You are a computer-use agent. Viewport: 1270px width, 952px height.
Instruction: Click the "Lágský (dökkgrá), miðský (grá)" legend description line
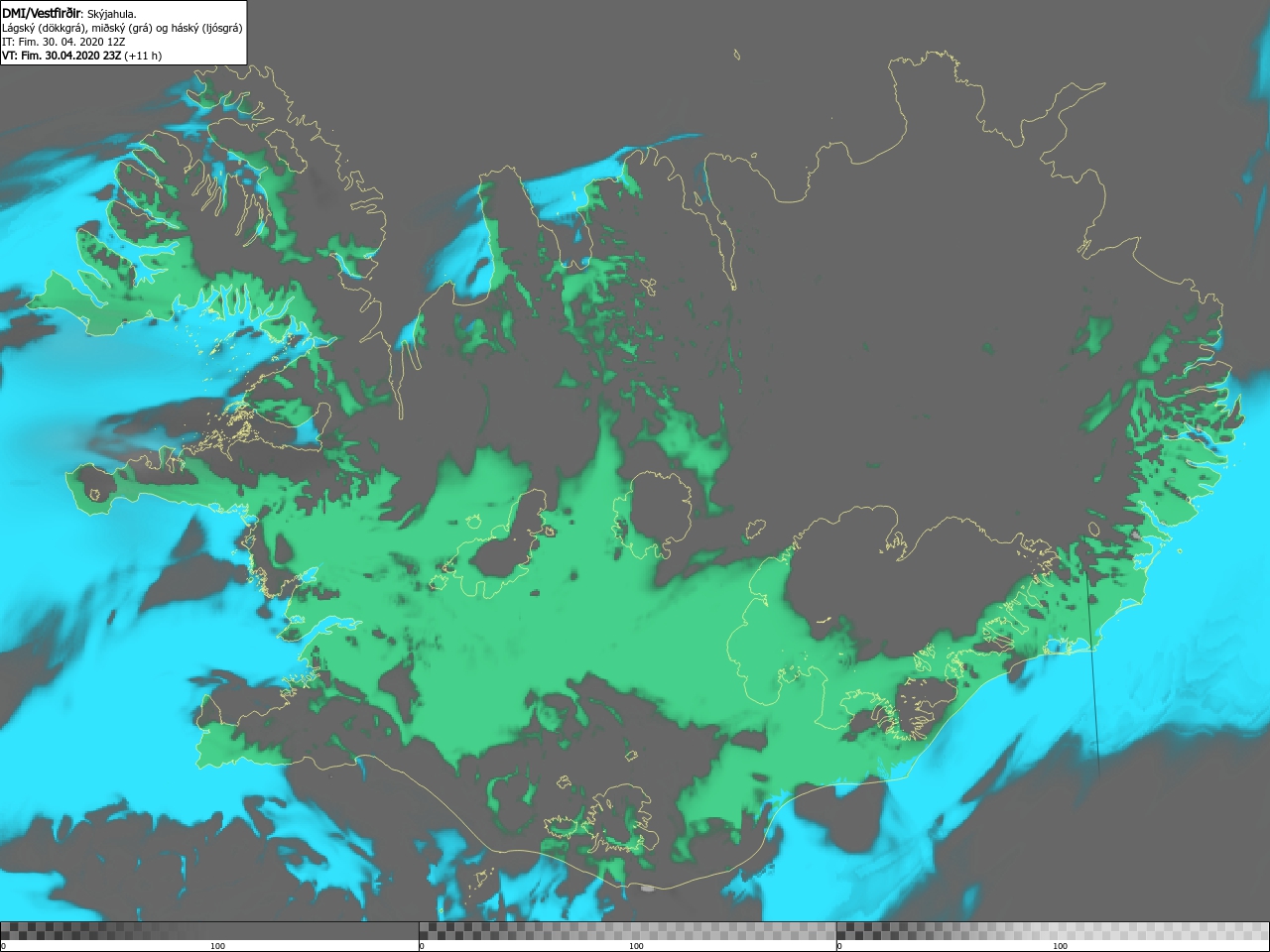(x=122, y=28)
